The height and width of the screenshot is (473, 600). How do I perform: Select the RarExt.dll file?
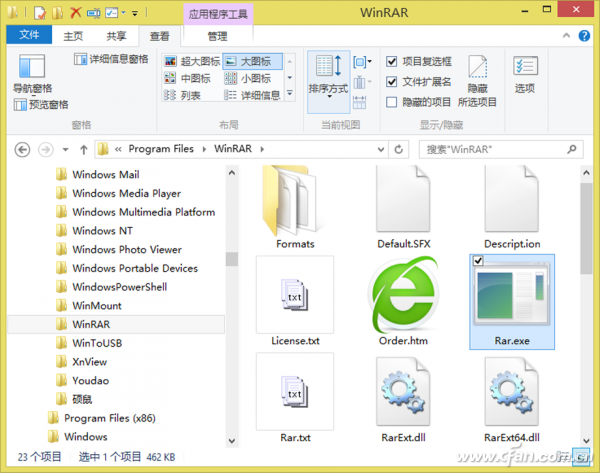(x=403, y=398)
